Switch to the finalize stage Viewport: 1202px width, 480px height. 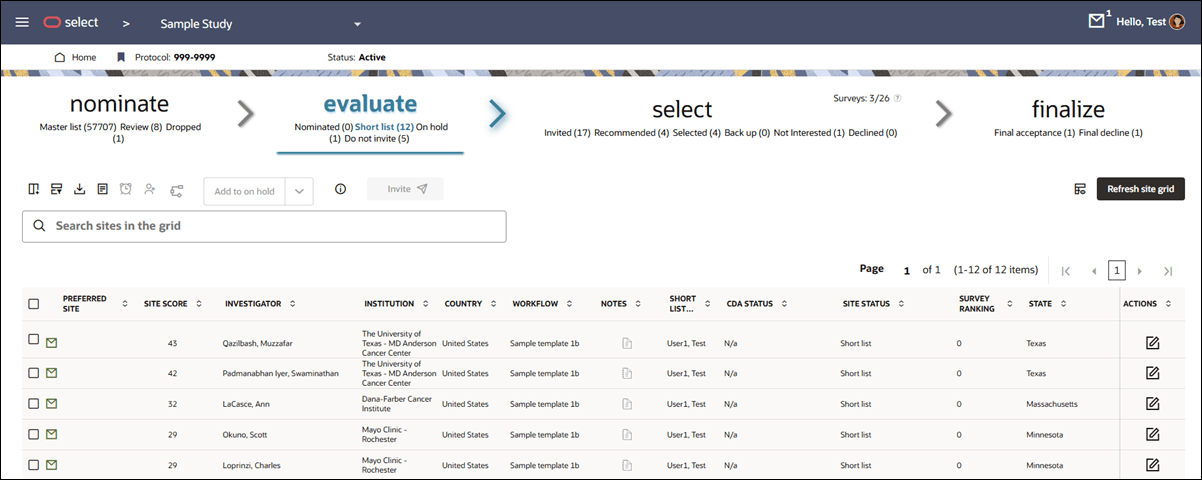pyautogui.click(x=1068, y=109)
